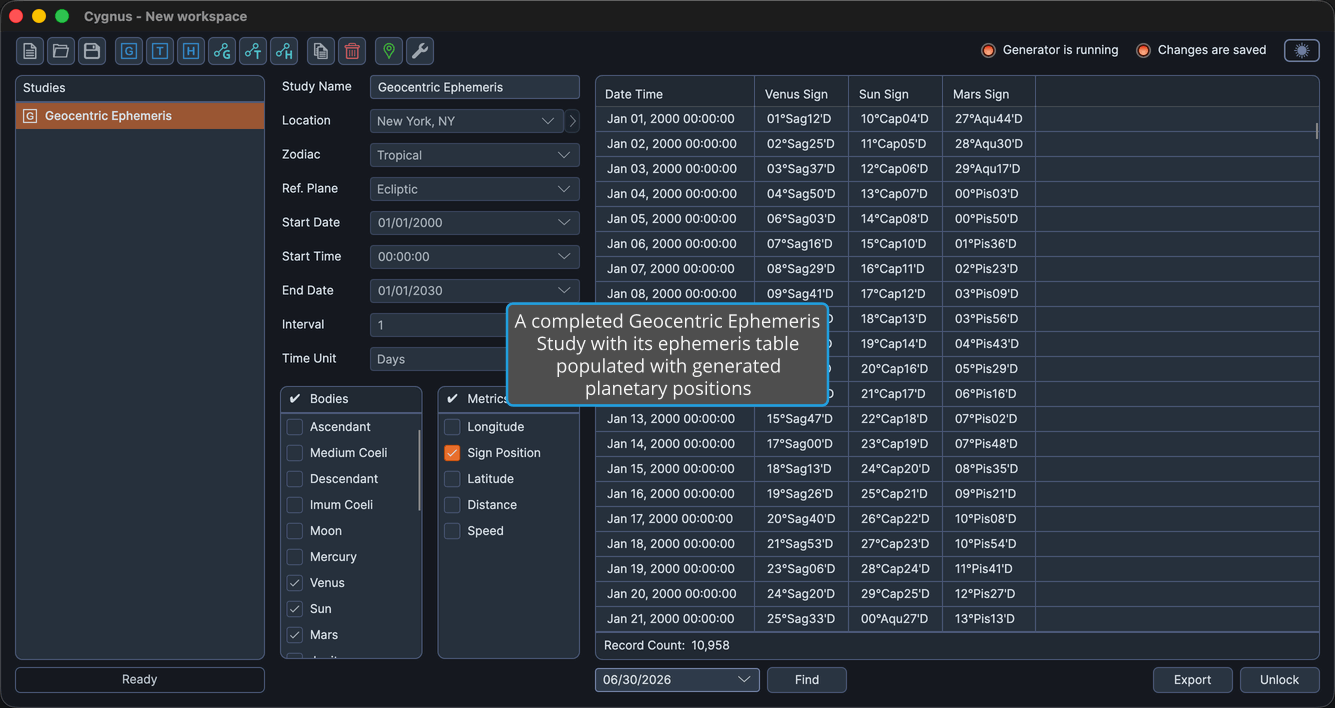Delete the study with the red trash icon
The height and width of the screenshot is (708, 1335).
[352, 51]
